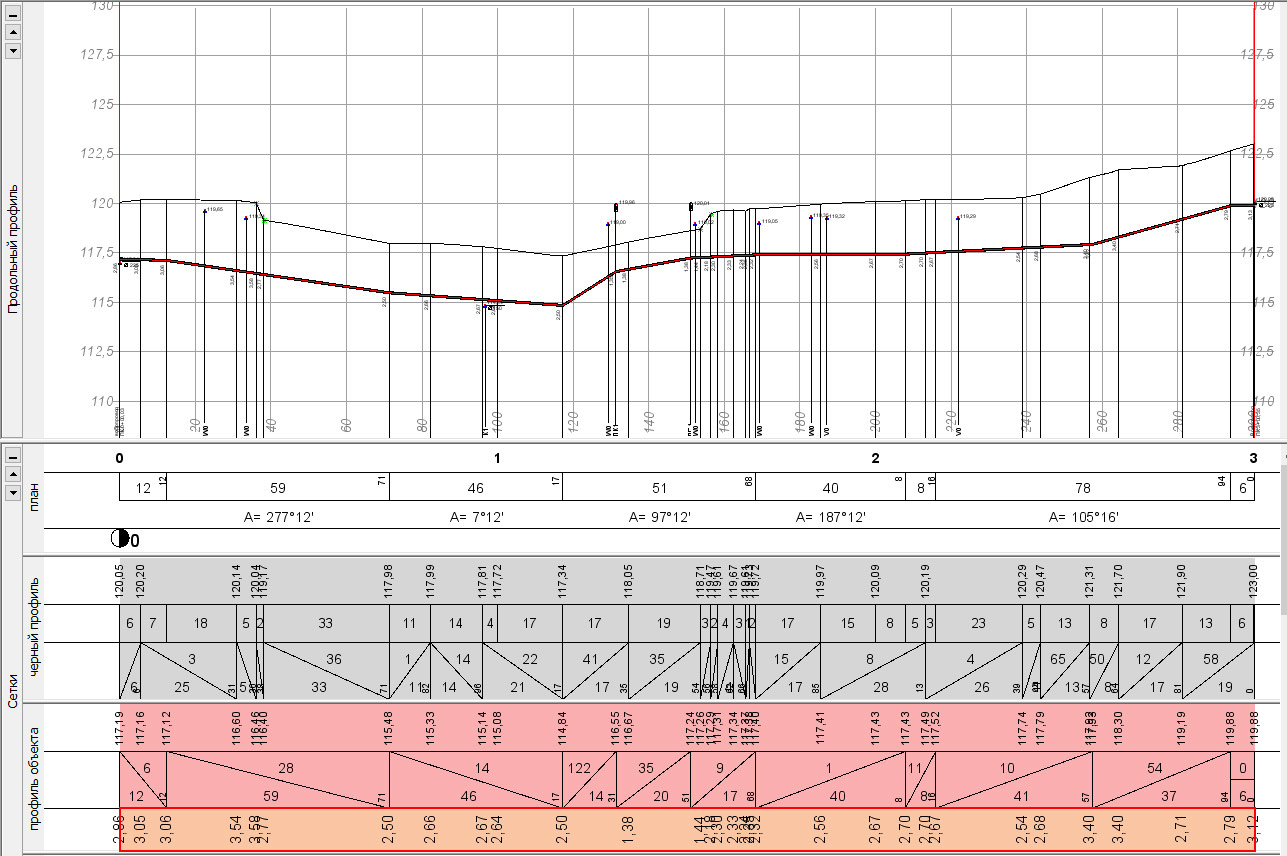
Task: Click kilometer marker 2 in plan row
Action: click(x=875, y=458)
